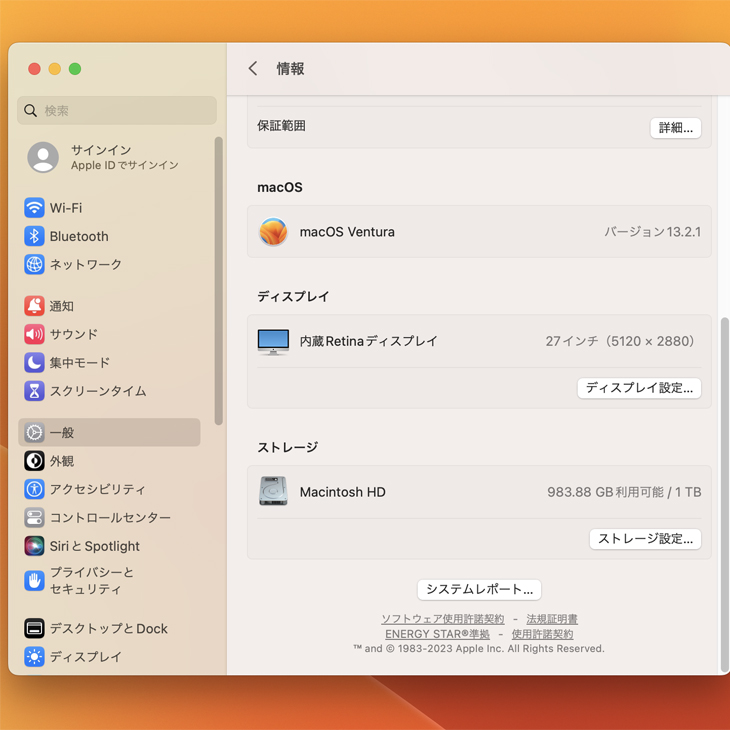Image resolution: width=730 pixels, height=730 pixels.
Task: Select Wi-Fi label in sidebar
Action: pos(66,208)
